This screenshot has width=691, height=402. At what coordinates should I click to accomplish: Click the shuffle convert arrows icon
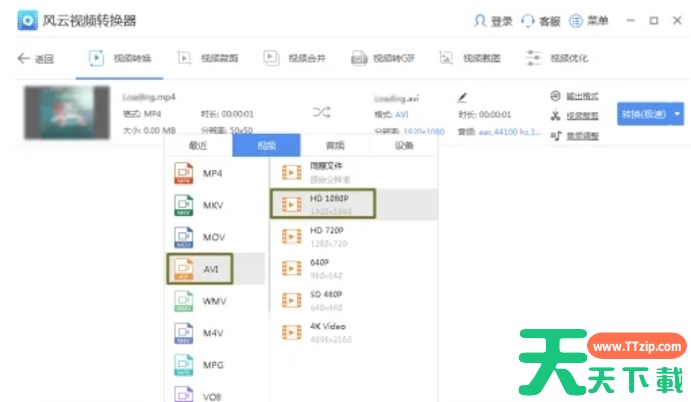pyautogui.click(x=321, y=112)
